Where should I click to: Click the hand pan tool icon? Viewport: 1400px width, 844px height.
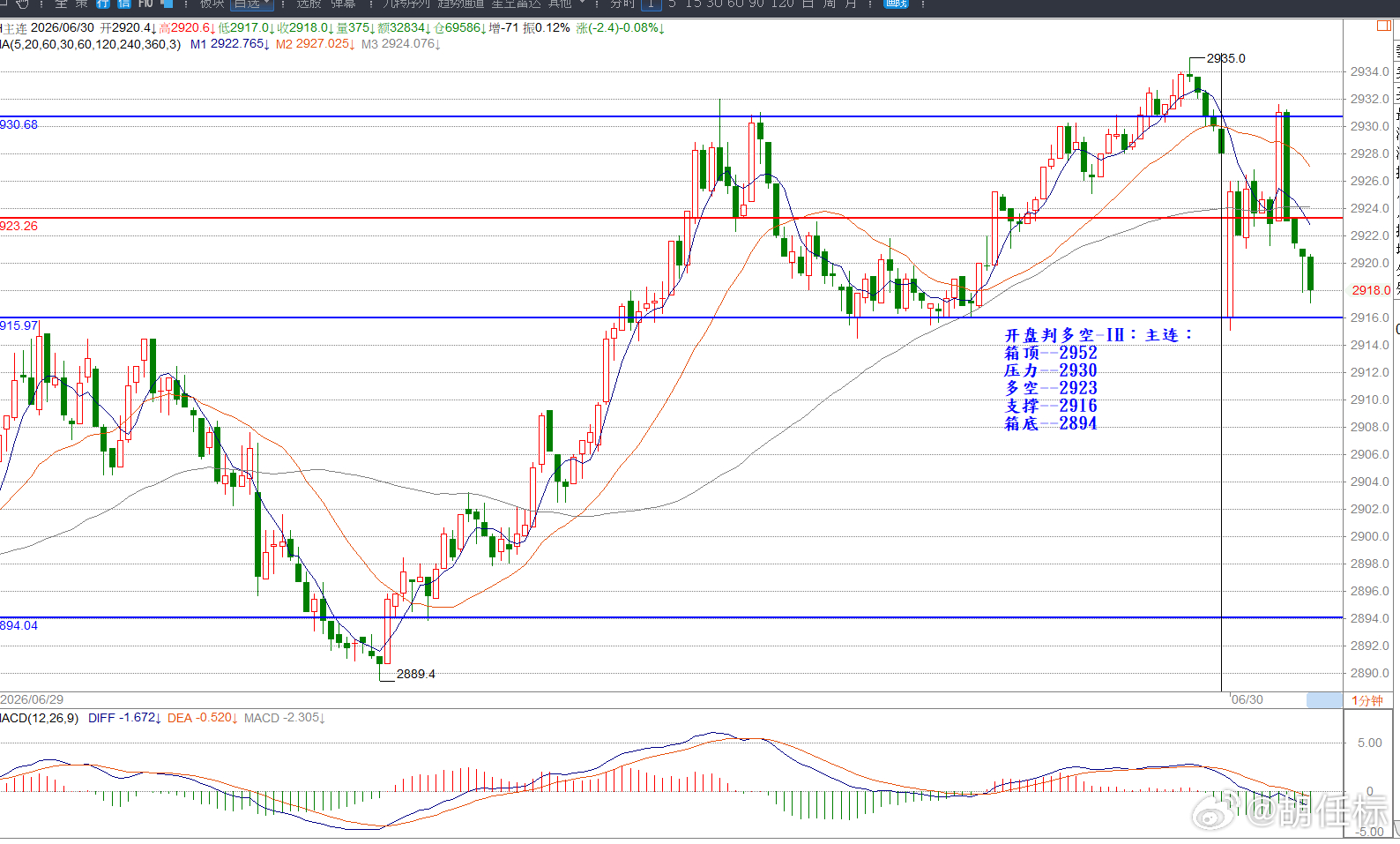[x=22, y=4]
